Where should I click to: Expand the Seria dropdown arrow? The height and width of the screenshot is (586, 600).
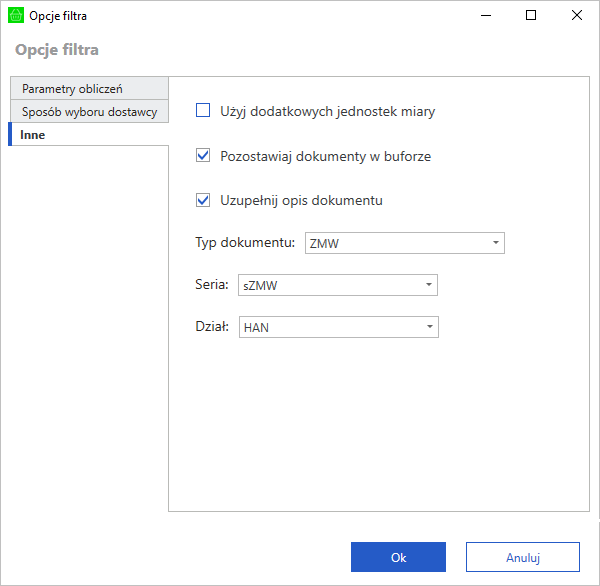[429, 285]
